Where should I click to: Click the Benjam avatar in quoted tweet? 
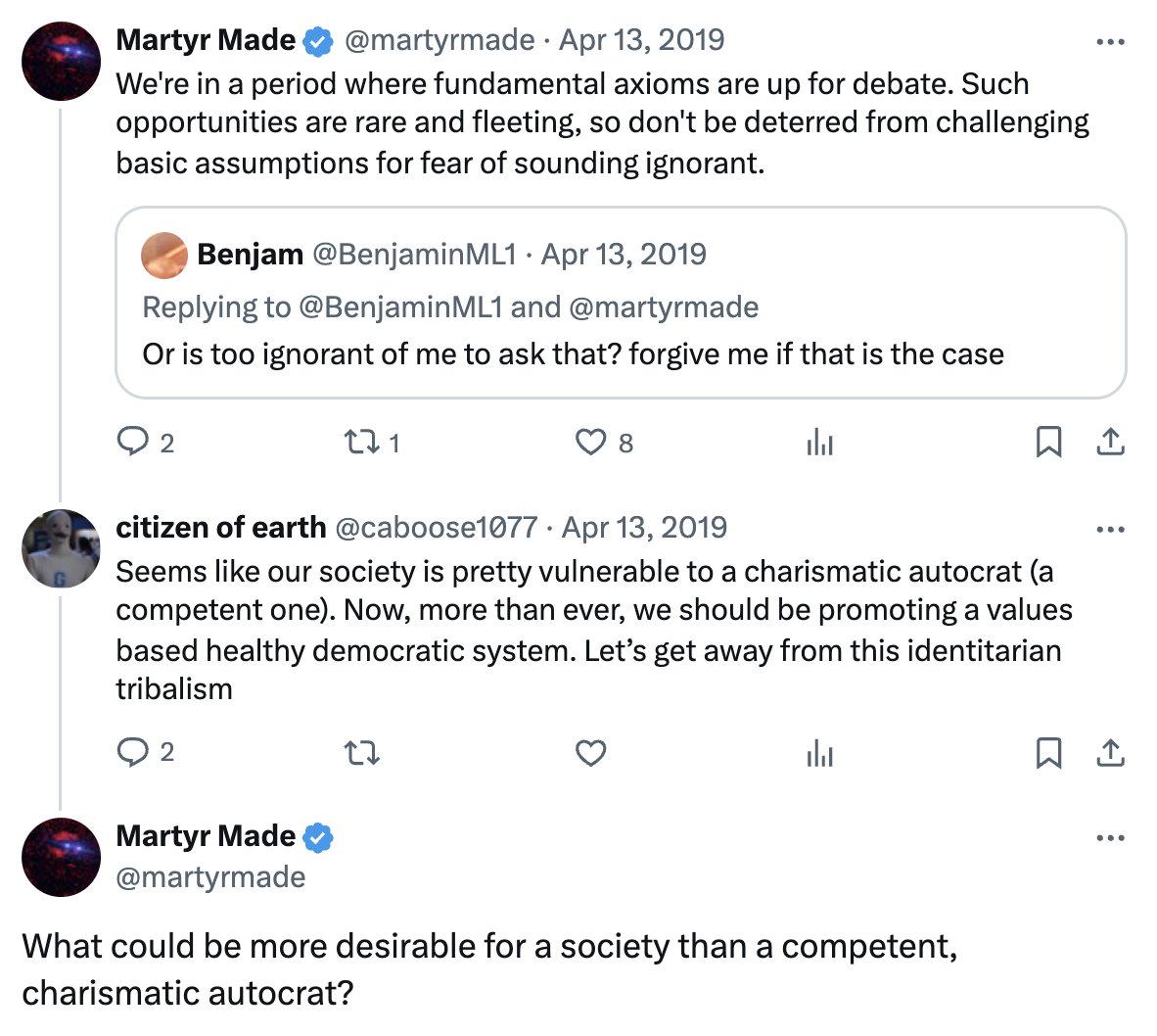coord(164,255)
